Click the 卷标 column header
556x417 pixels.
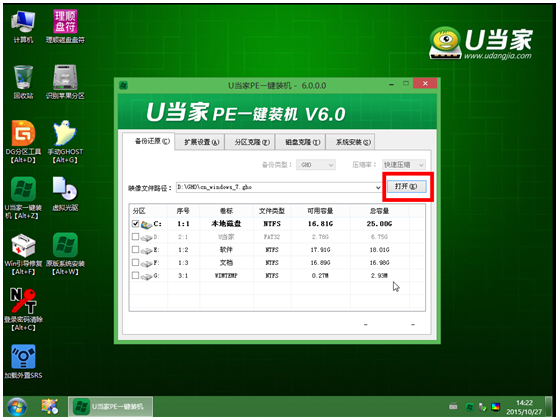point(227,211)
